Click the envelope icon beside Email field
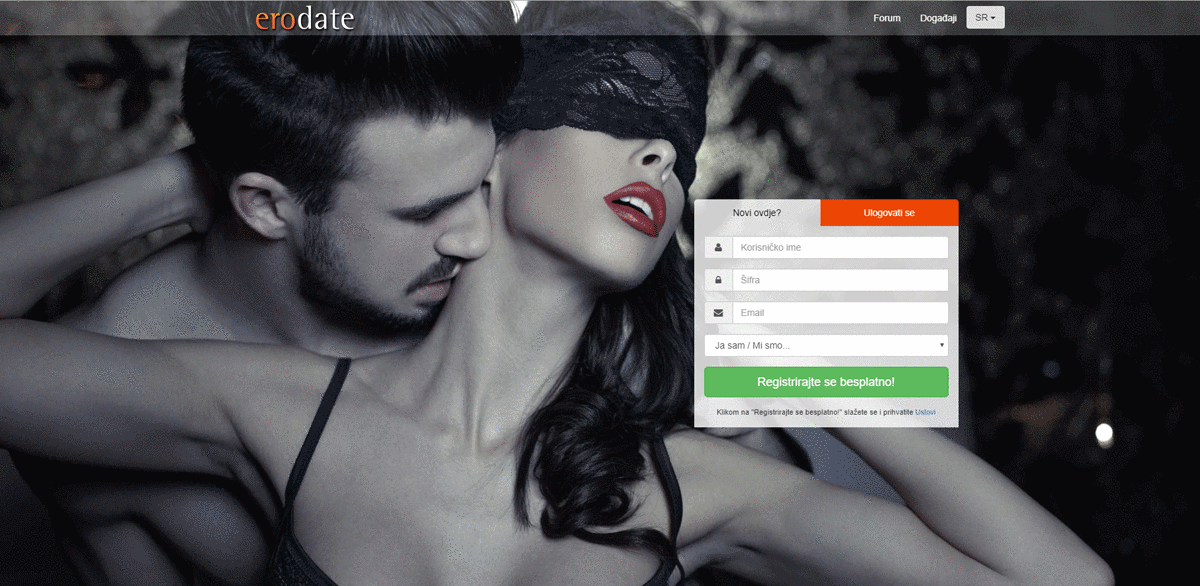Screen dimensions: 1200x586 point(718,312)
